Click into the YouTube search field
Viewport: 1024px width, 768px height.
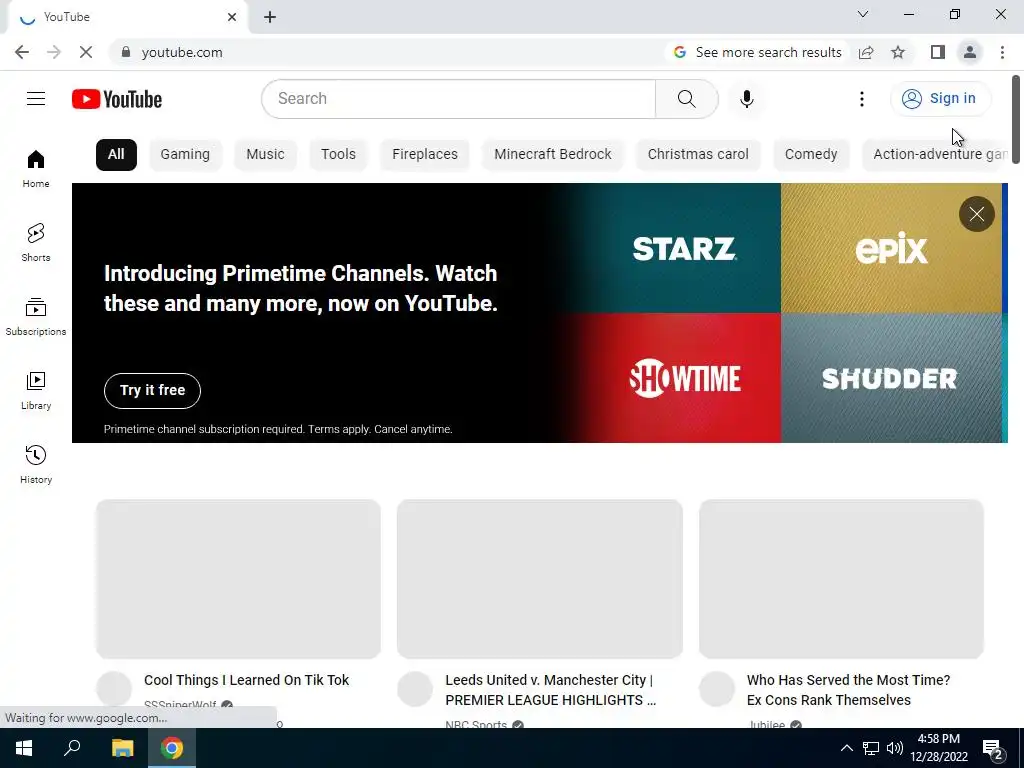point(458,99)
